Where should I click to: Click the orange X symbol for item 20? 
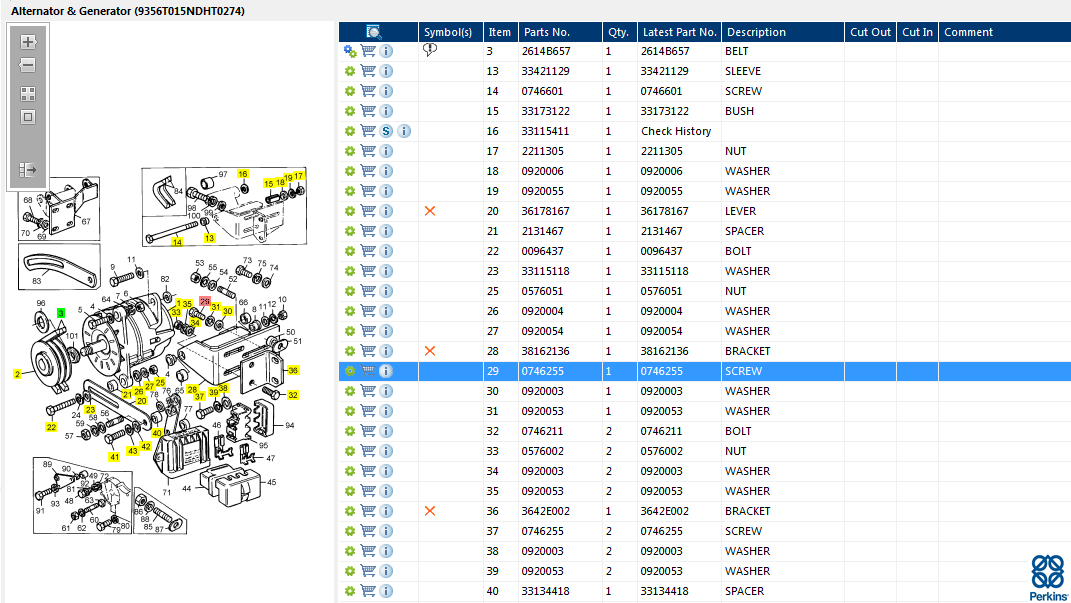point(430,211)
